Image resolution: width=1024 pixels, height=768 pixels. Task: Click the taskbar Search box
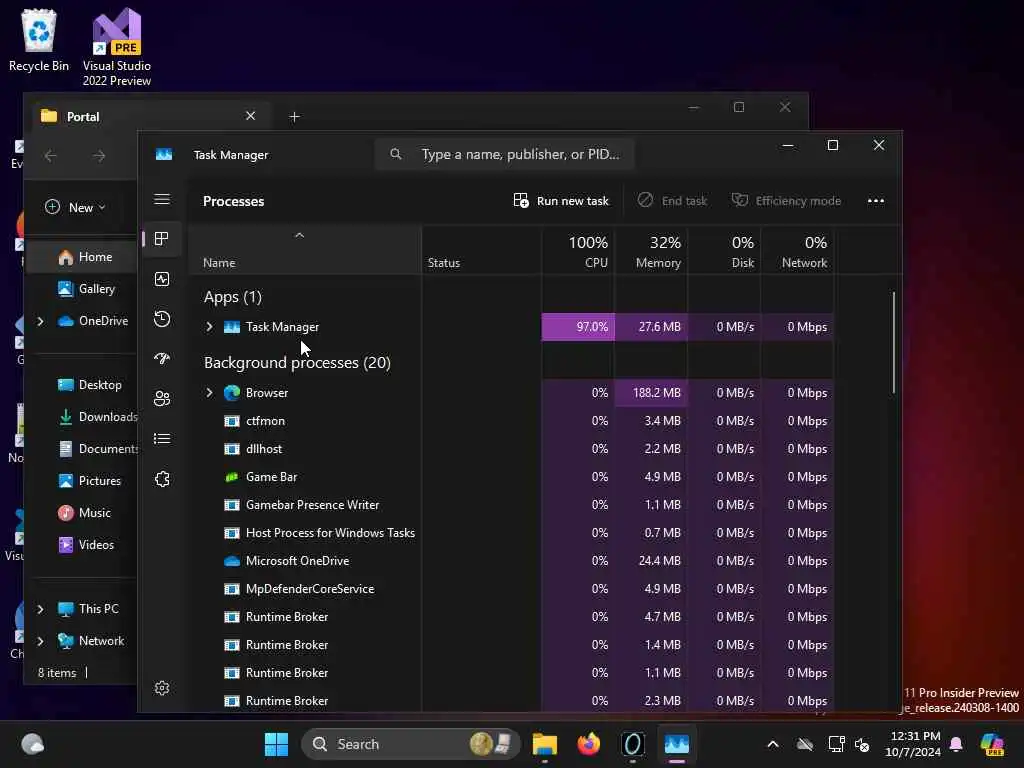(410, 744)
